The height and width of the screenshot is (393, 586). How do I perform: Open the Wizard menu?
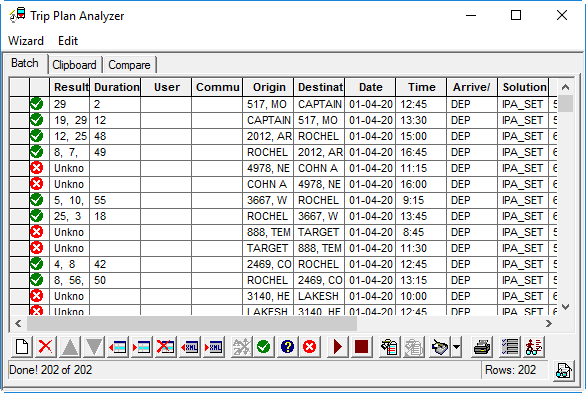click(x=26, y=41)
